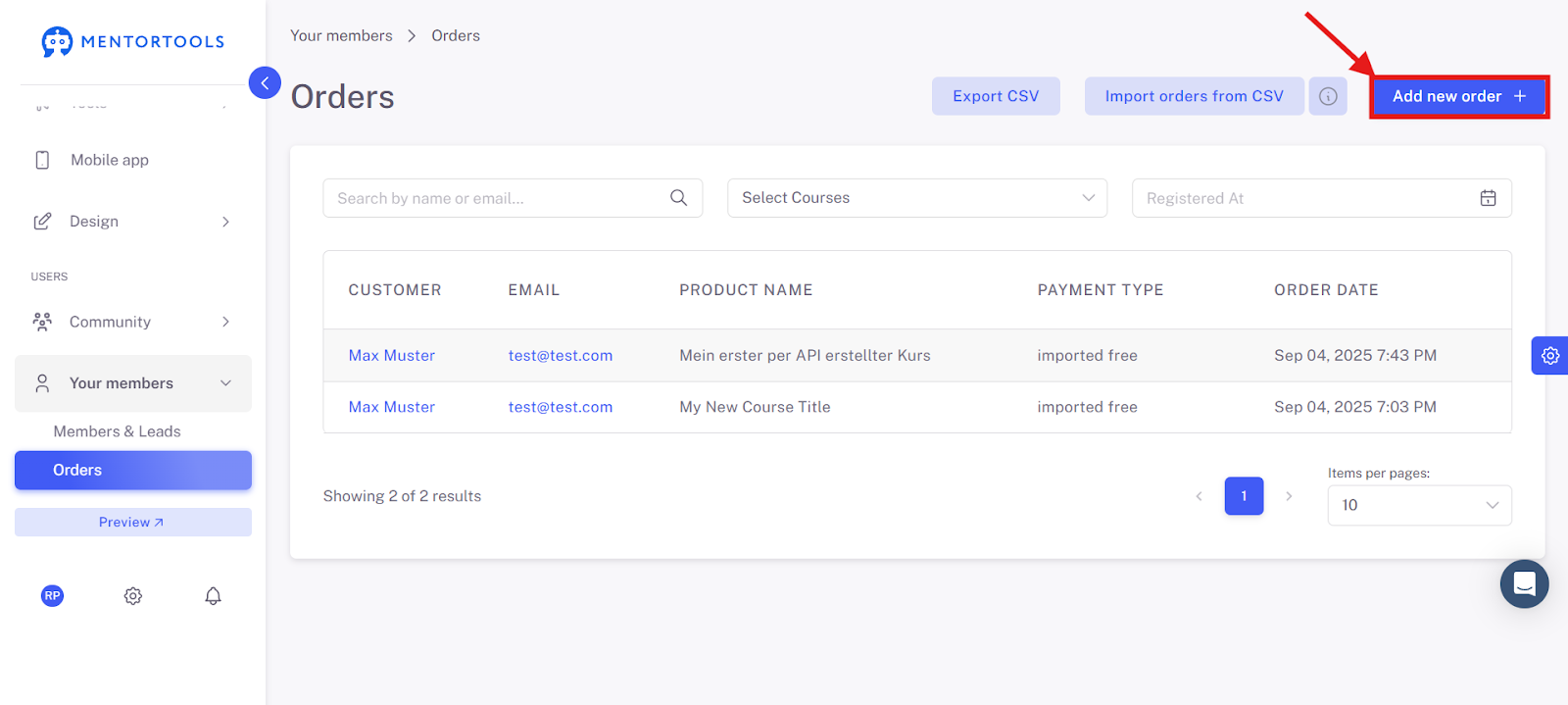
Task: Click the EMAIL column header
Action: (534, 290)
